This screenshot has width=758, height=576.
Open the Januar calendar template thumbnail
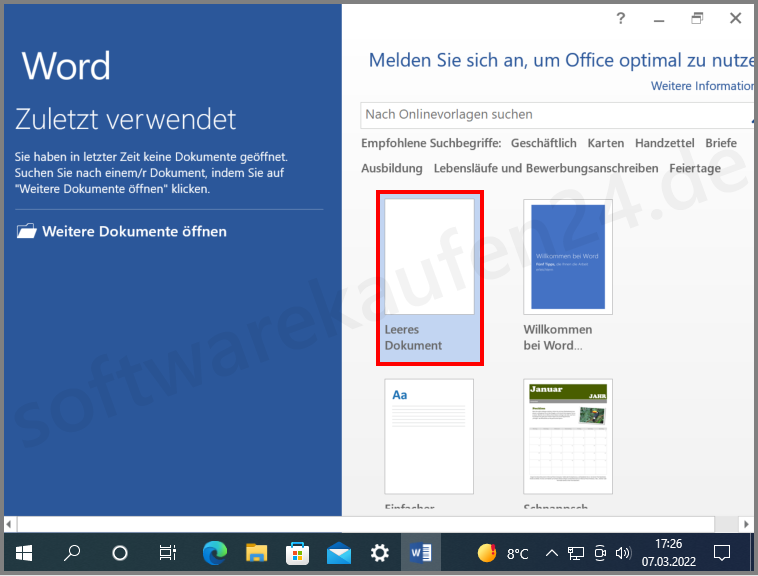click(x=568, y=436)
